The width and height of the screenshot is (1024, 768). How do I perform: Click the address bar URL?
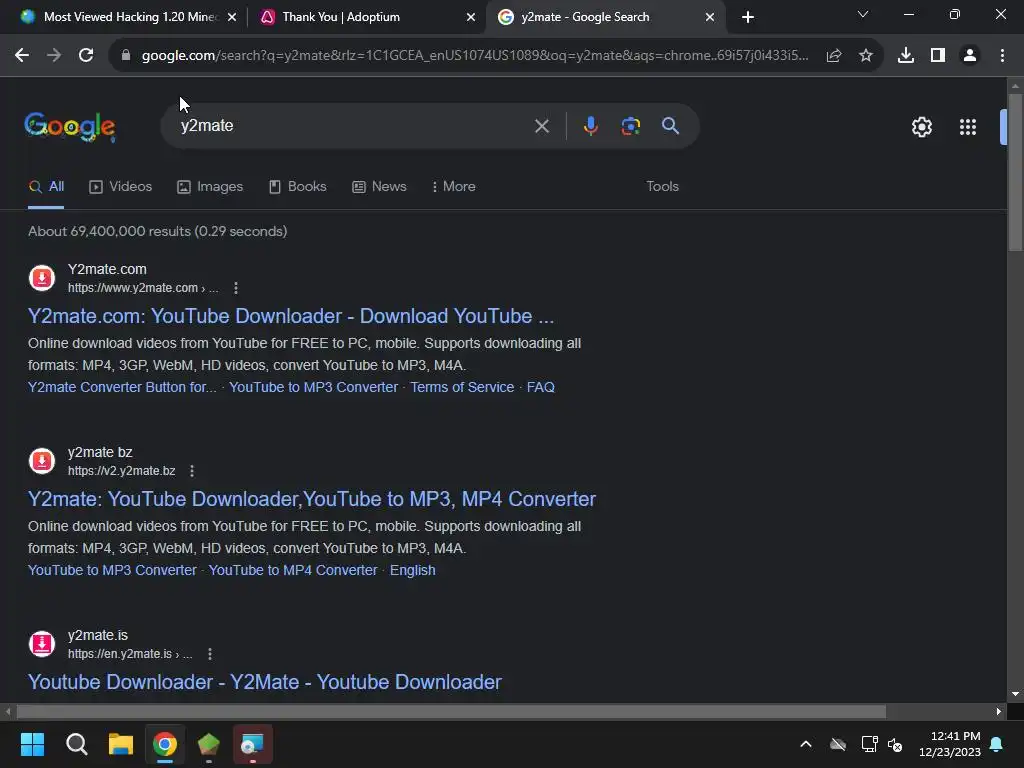[475, 56]
